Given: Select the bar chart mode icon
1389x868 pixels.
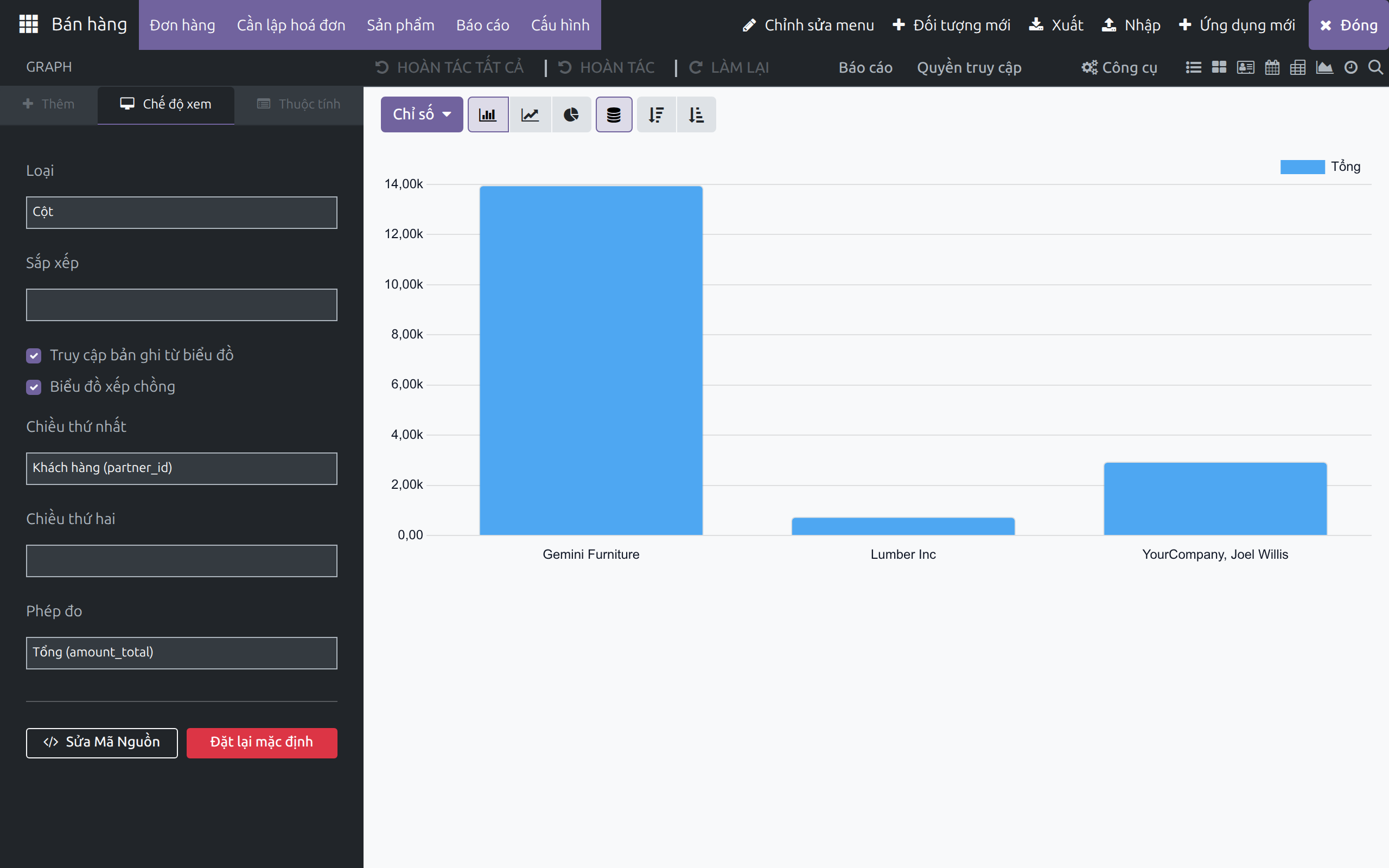Looking at the screenshot, I should click(488, 115).
